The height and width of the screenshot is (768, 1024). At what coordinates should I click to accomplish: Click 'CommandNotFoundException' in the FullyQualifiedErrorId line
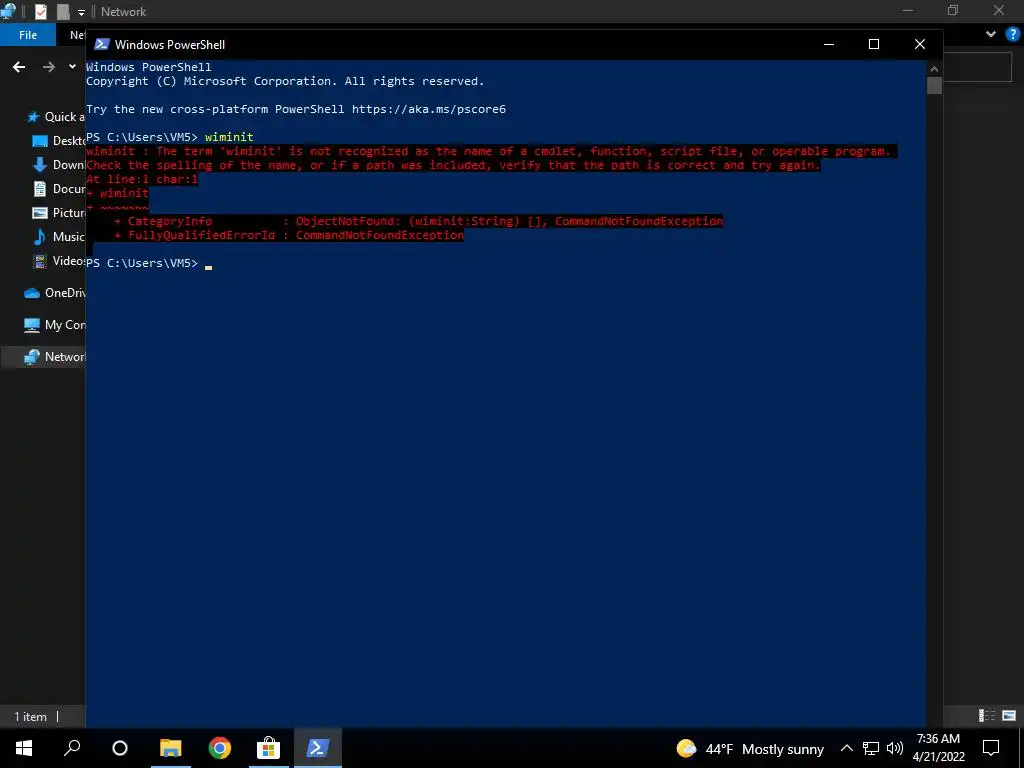click(380, 235)
